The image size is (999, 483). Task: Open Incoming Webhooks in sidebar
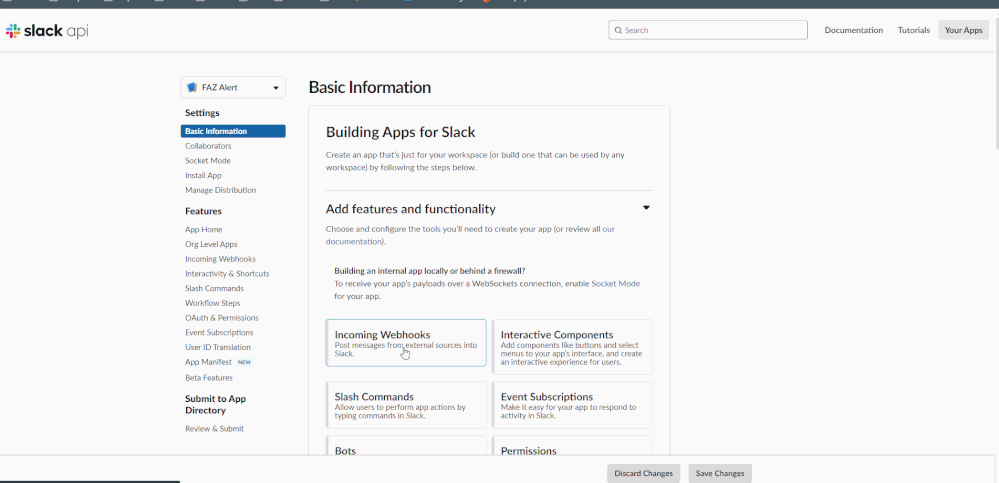[x=220, y=259]
